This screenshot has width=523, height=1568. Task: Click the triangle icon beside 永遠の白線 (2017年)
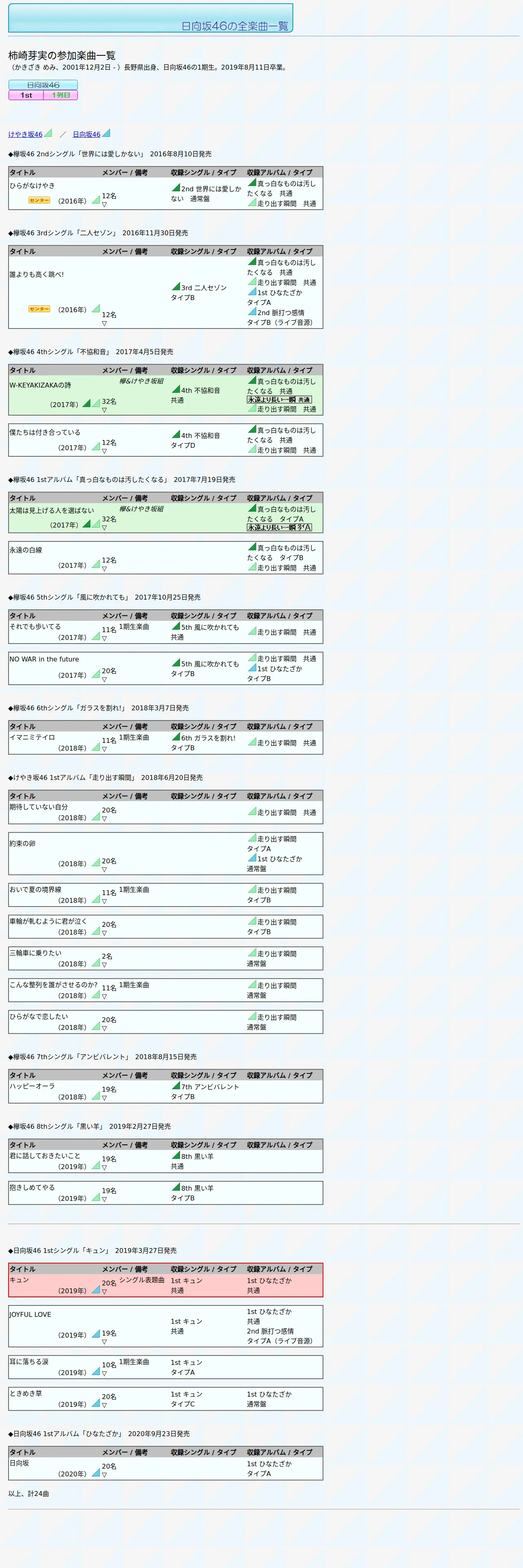coord(96,564)
